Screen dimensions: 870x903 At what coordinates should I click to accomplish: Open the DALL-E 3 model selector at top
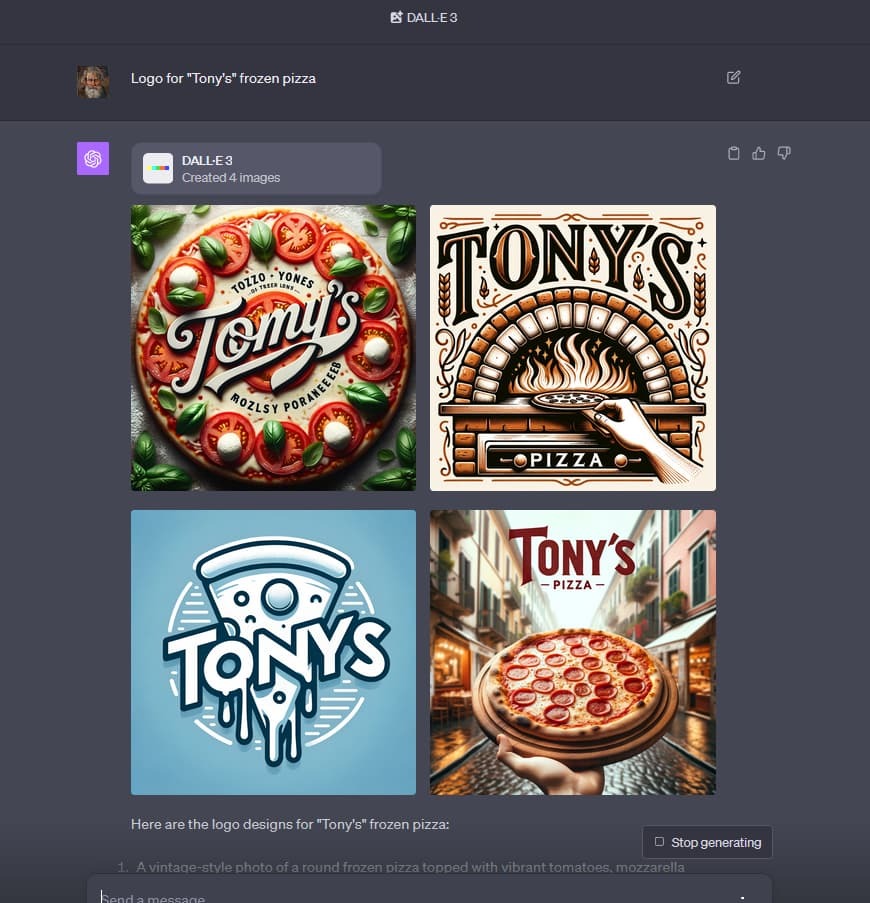coord(424,18)
